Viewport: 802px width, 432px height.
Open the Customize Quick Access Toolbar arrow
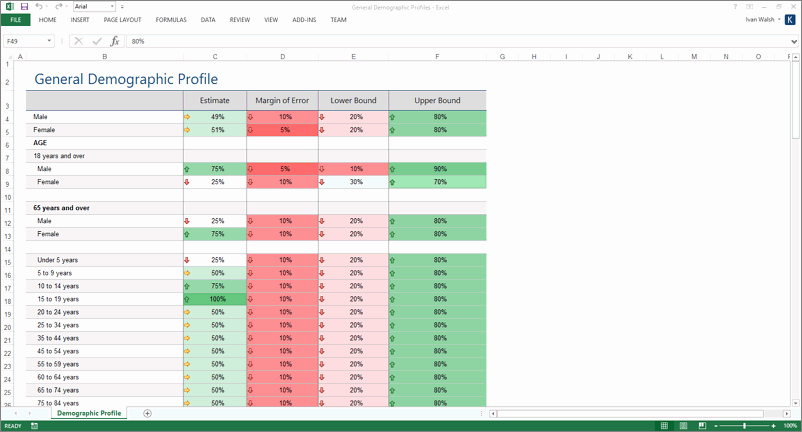[122, 7]
